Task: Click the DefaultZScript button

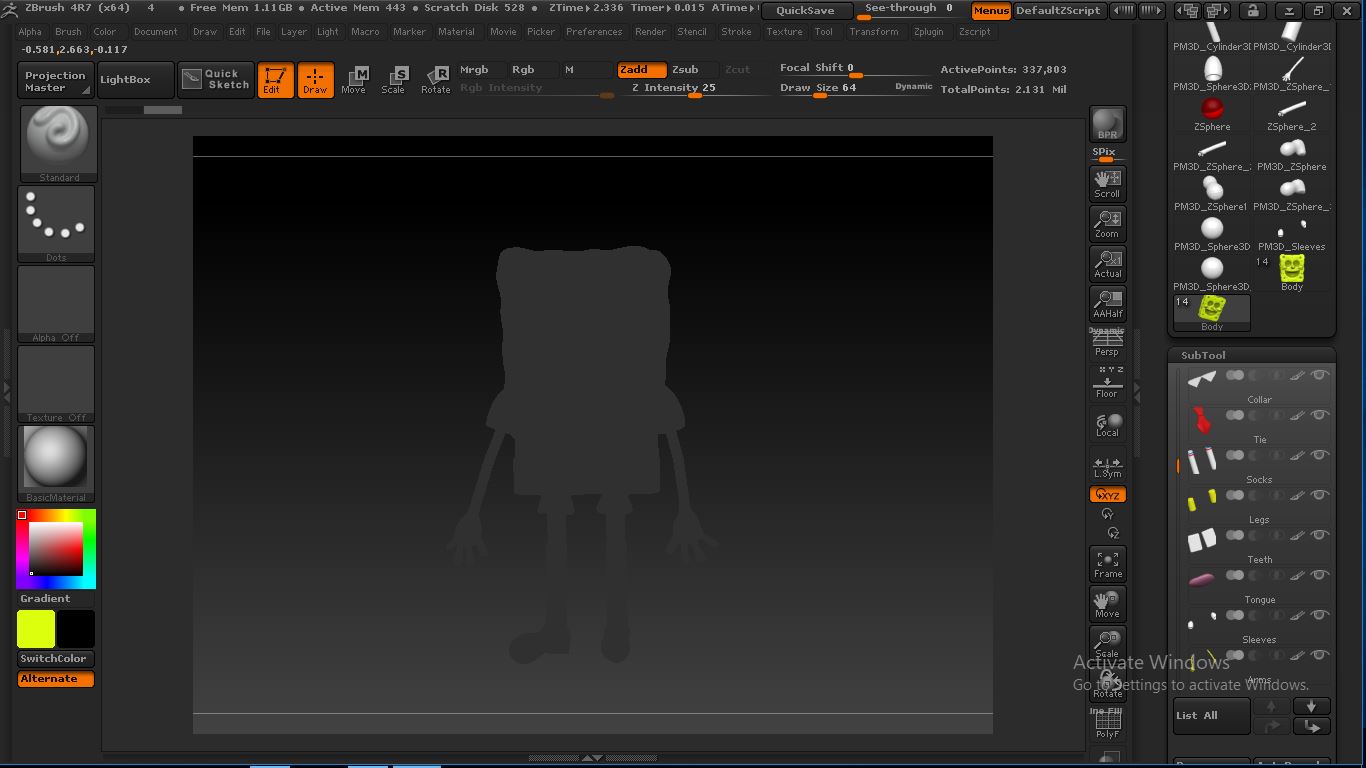Action: coord(1058,11)
